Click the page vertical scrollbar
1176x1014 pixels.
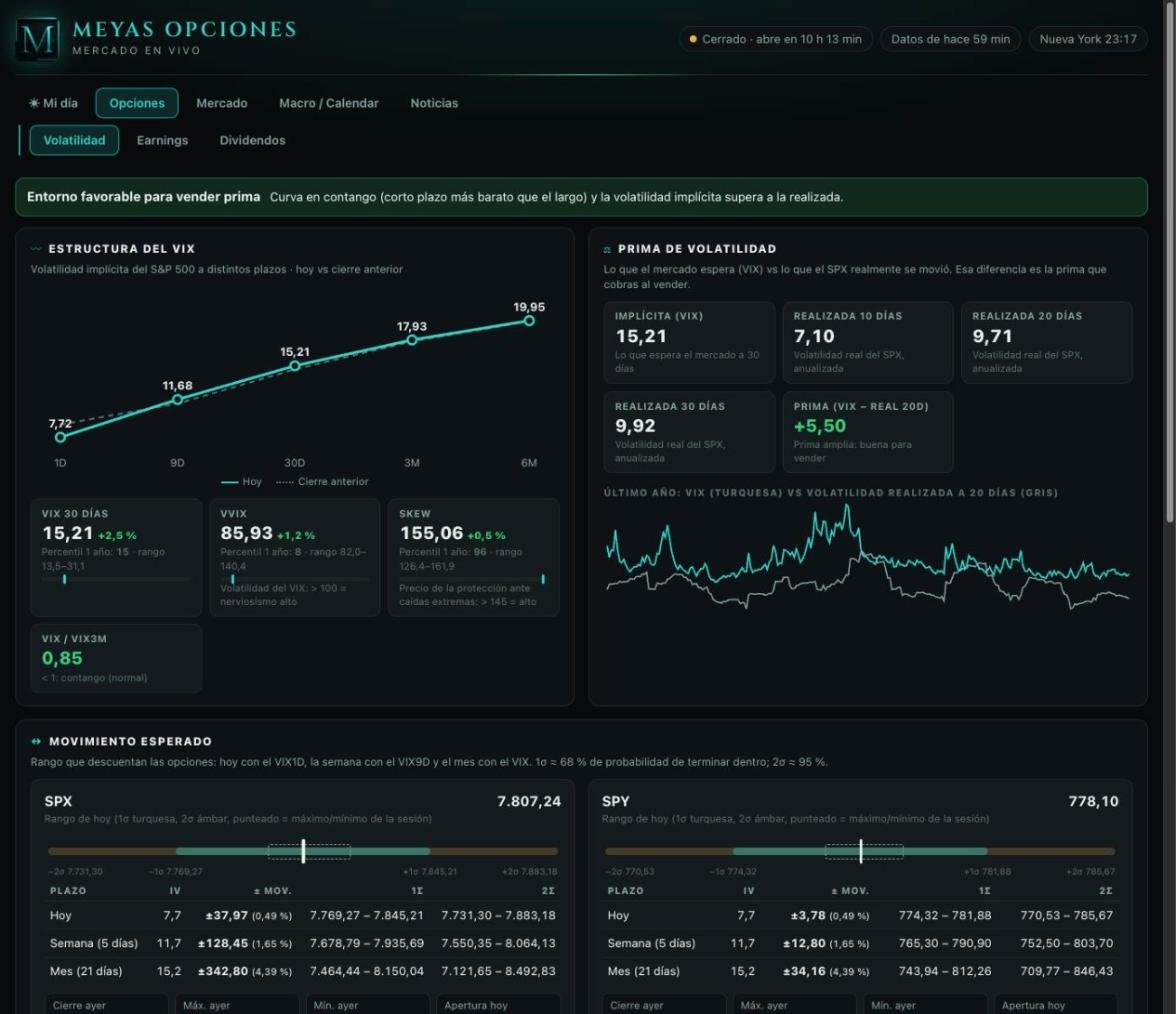coord(1170,262)
